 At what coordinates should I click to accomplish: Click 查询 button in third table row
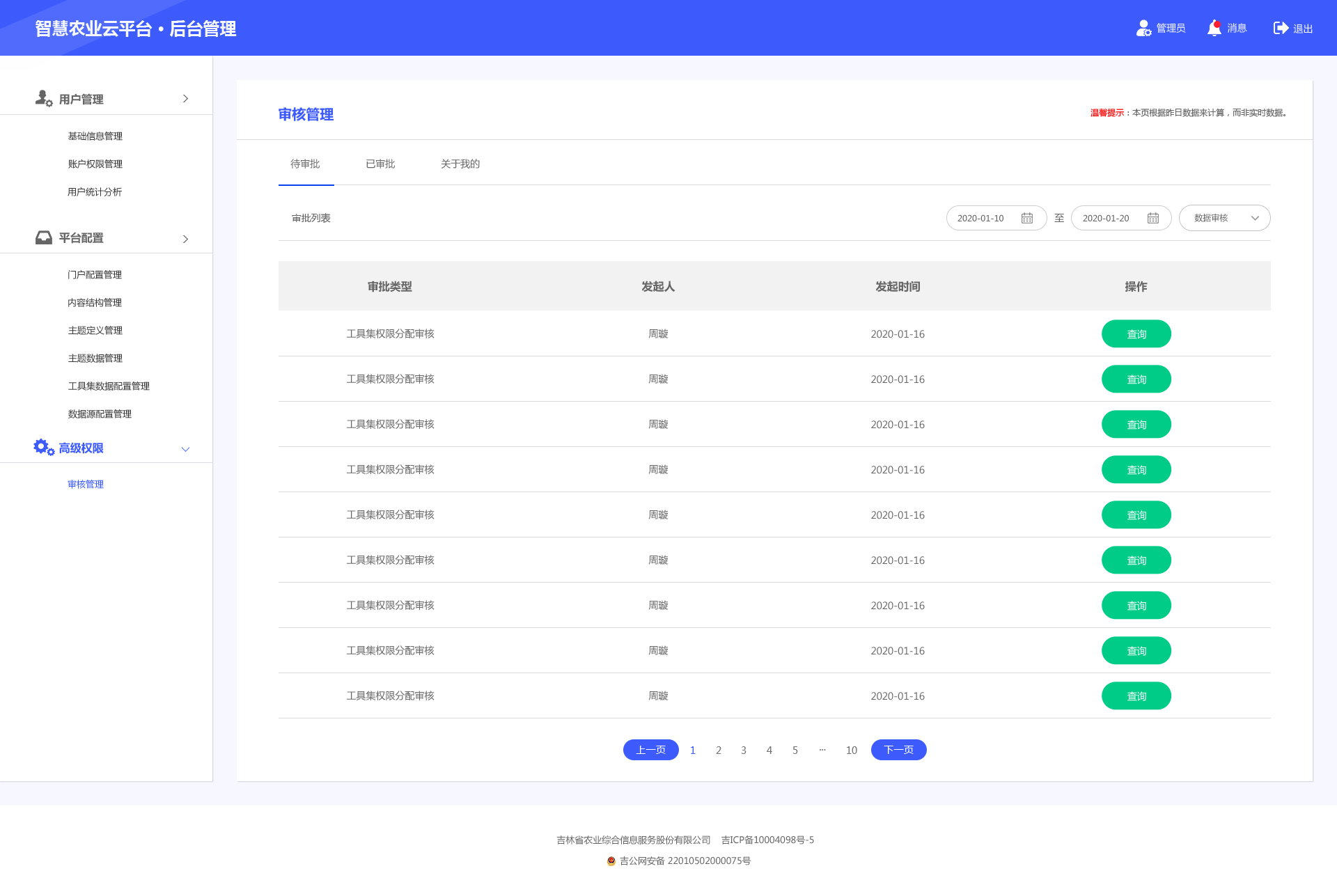(x=1136, y=424)
